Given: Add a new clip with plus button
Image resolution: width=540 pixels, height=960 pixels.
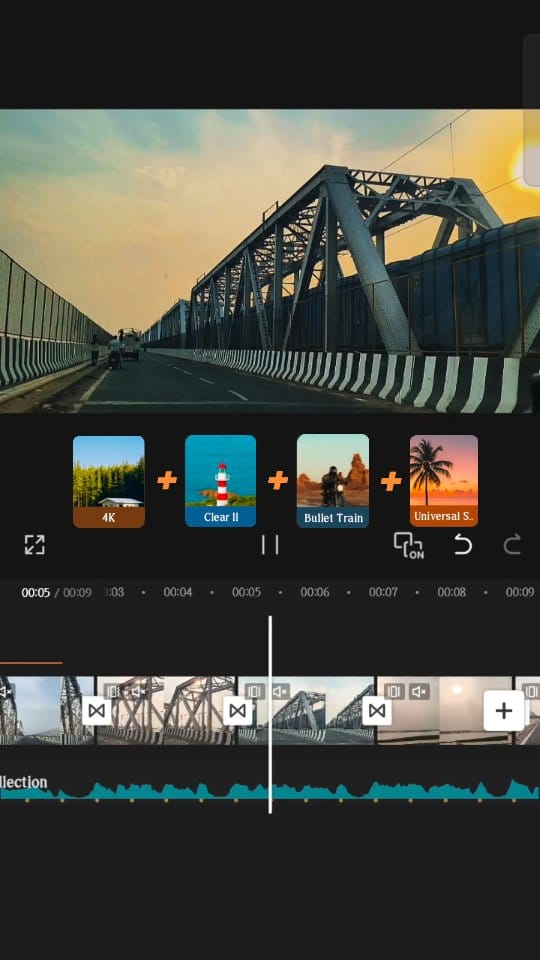Looking at the screenshot, I should point(503,711).
